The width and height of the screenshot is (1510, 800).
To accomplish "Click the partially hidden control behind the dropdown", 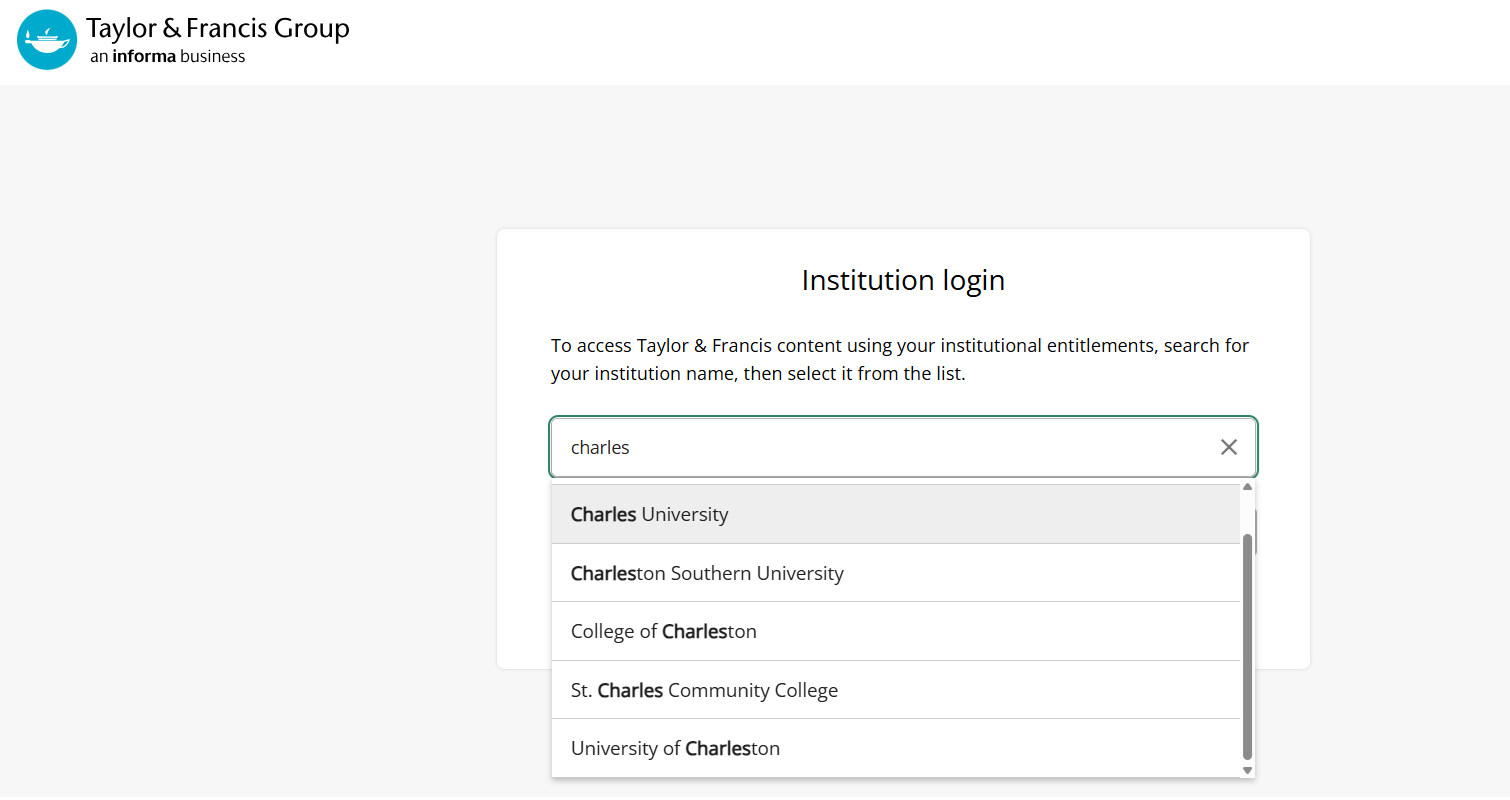I will pyautogui.click(x=1256, y=531).
